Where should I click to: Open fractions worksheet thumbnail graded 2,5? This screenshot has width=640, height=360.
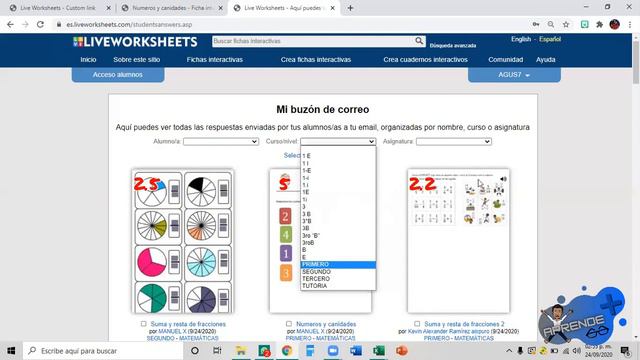click(182, 241)
